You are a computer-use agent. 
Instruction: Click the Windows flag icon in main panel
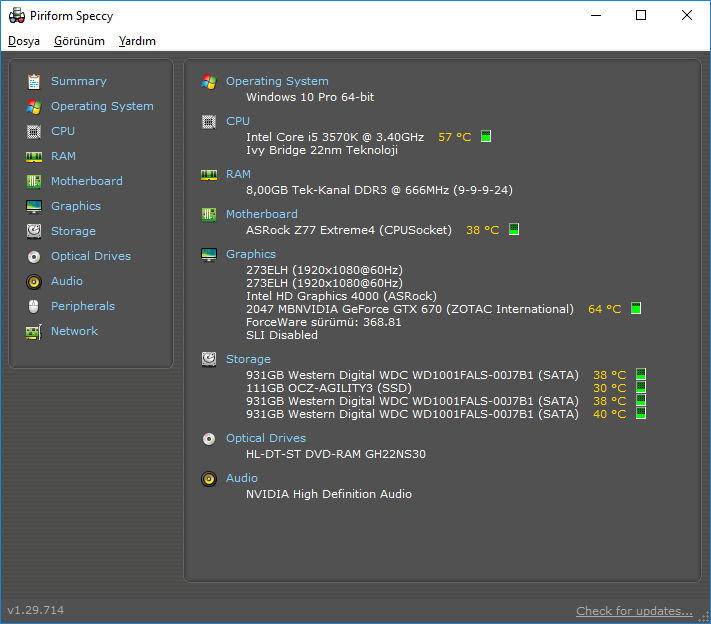point(209,82)
